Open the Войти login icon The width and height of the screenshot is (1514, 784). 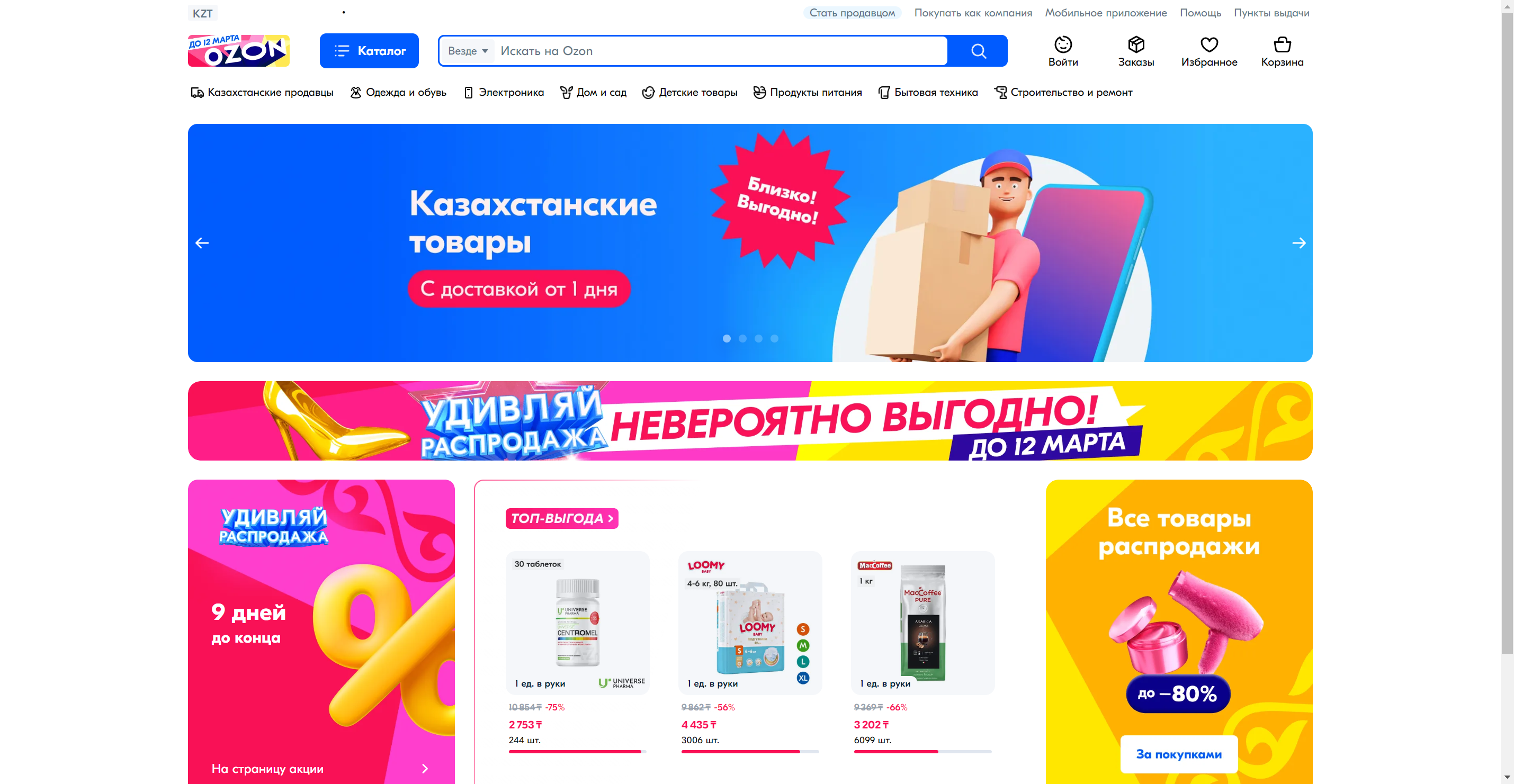pyautogui.click(x=1063, y=44)
